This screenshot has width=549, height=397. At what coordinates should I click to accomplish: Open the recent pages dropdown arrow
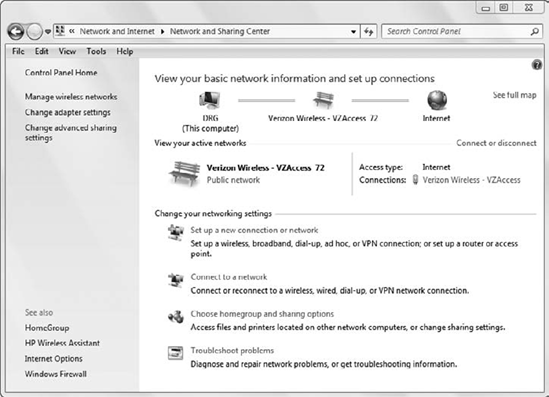coord(48,32)
